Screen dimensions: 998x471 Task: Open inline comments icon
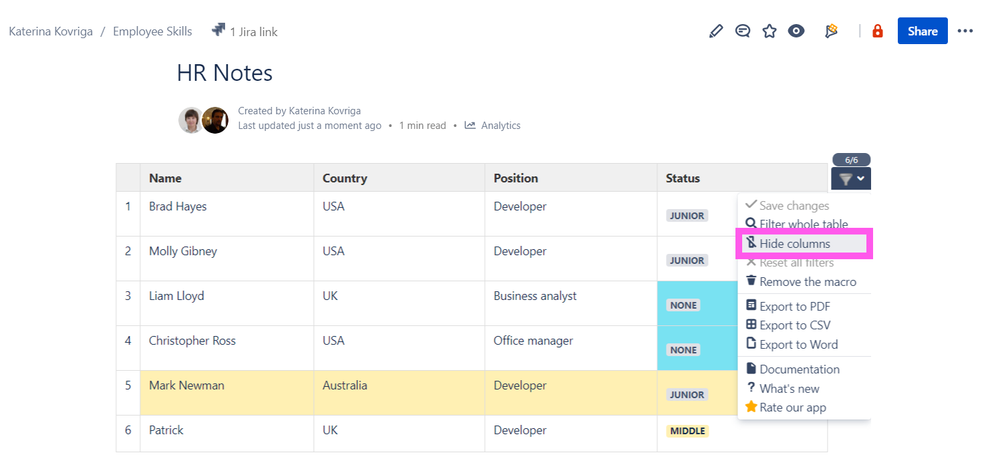pyautogui.click(x=743, y=31)
